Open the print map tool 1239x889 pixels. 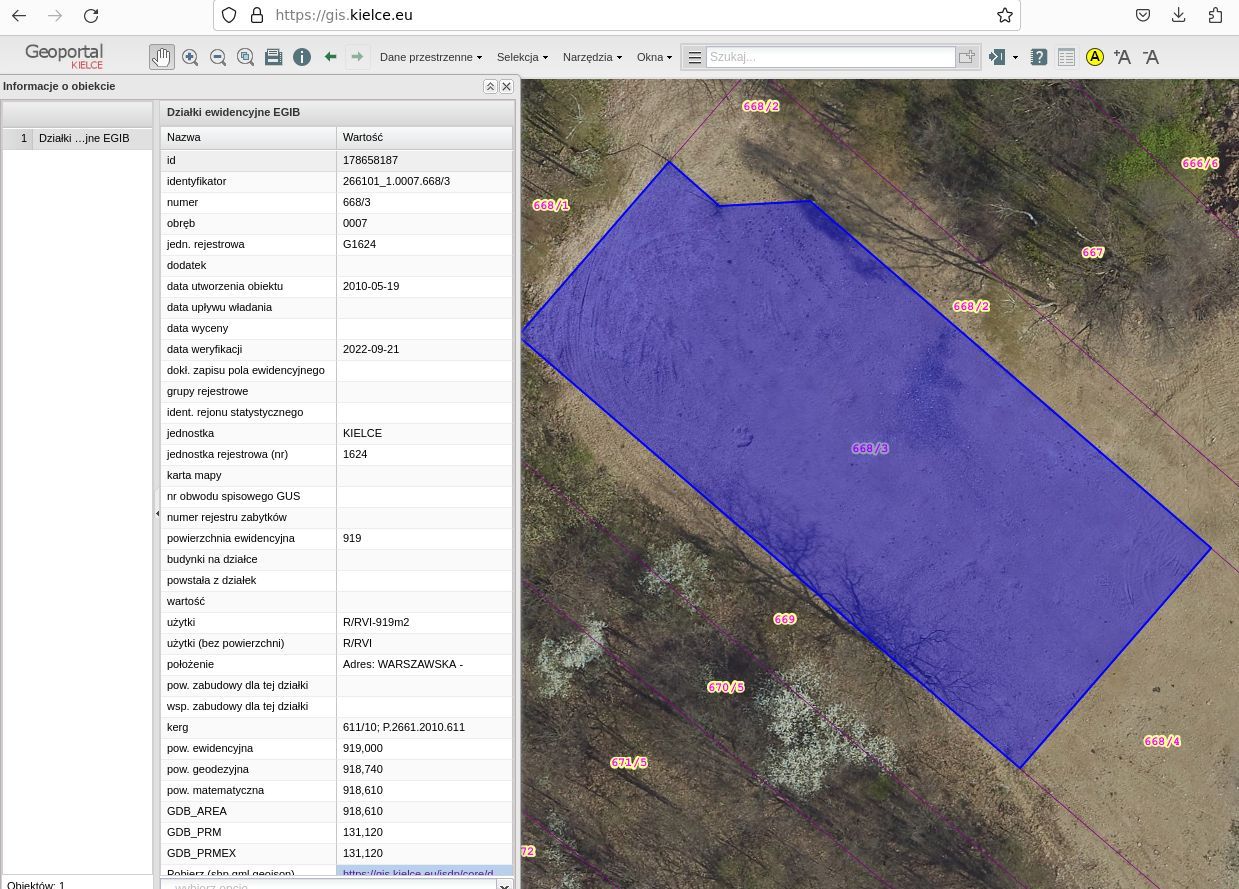point(273,57)
